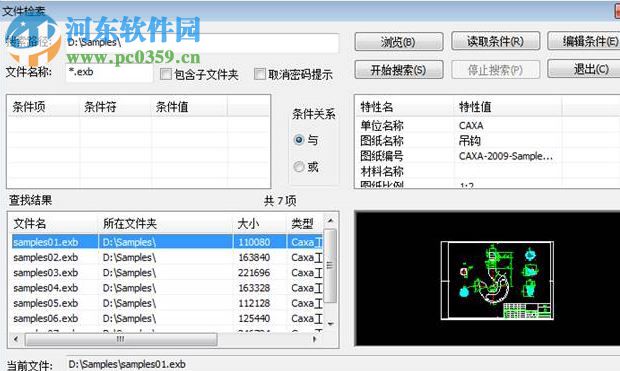Click the drawing preview thumbnail

(x=497, y=280)
